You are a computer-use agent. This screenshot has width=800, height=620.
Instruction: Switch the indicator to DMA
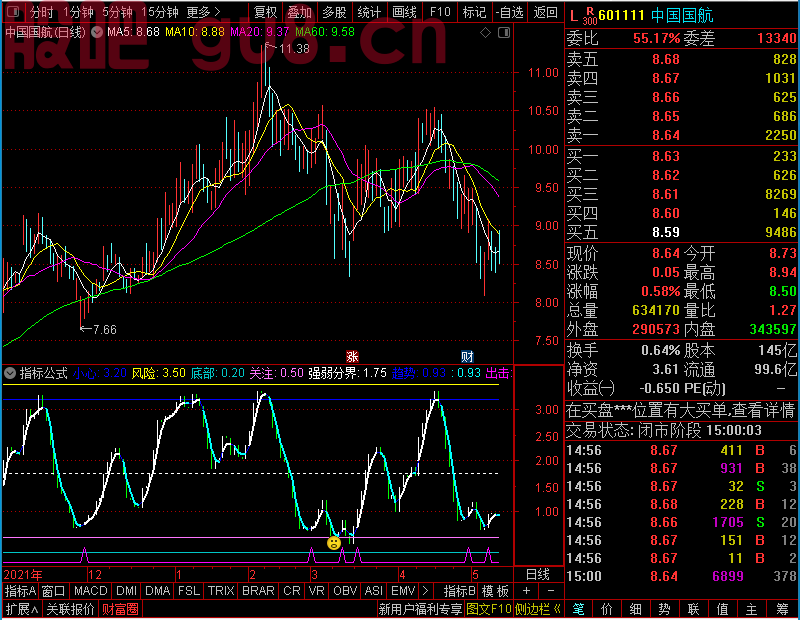pos(158,591)
